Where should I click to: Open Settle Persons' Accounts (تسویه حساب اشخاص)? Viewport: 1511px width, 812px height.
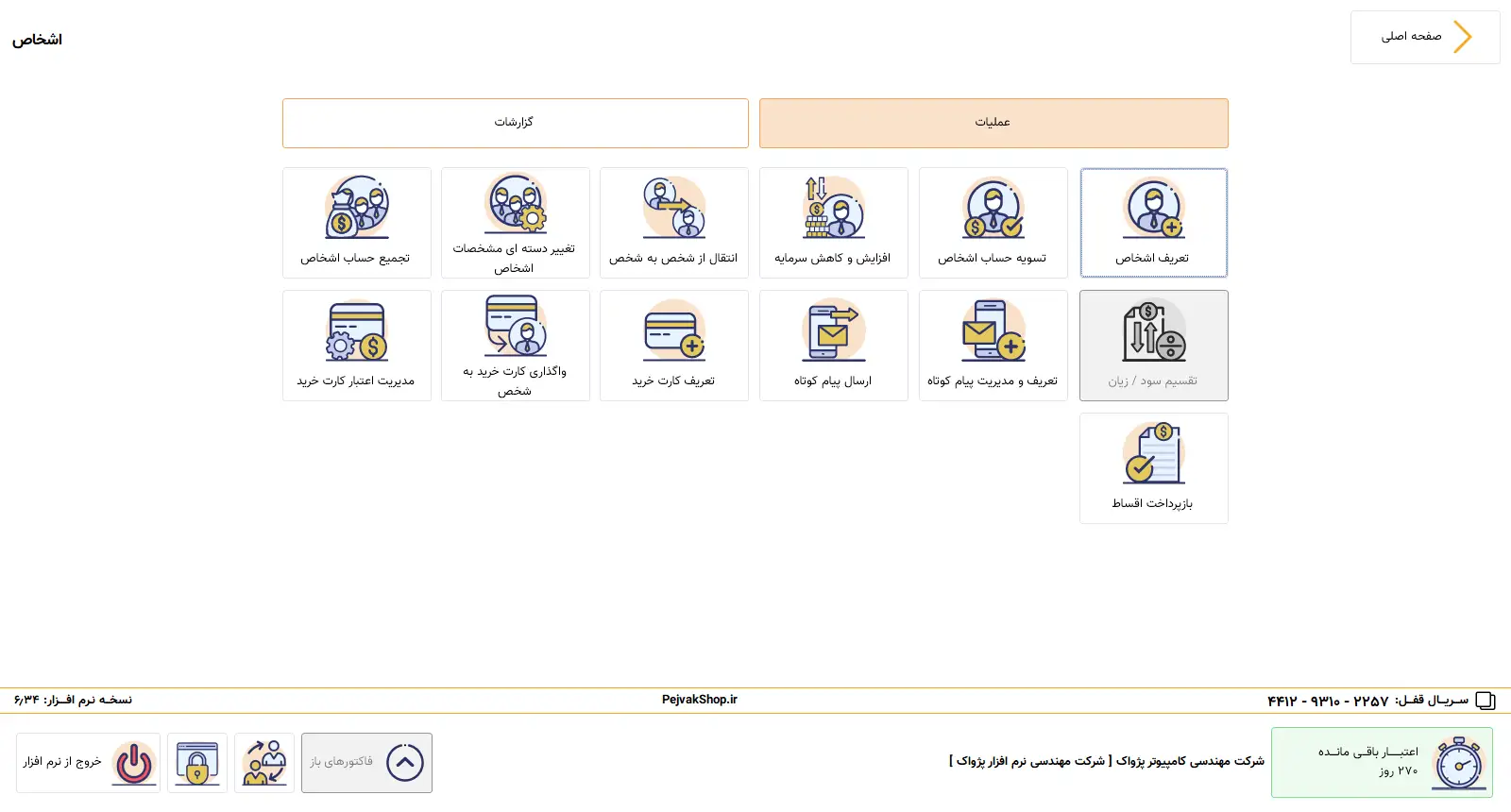[993, 223]
